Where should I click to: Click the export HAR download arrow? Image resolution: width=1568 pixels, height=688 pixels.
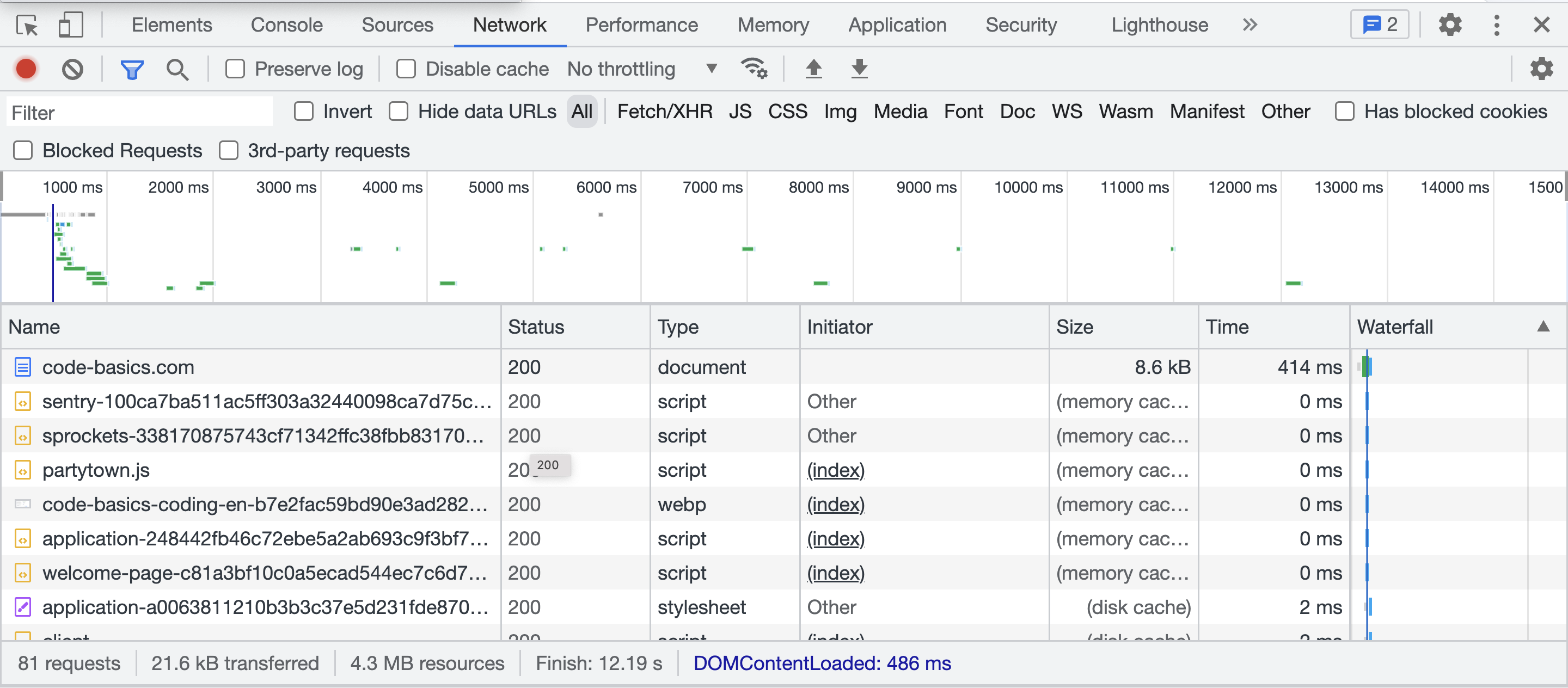pos(859,68)
